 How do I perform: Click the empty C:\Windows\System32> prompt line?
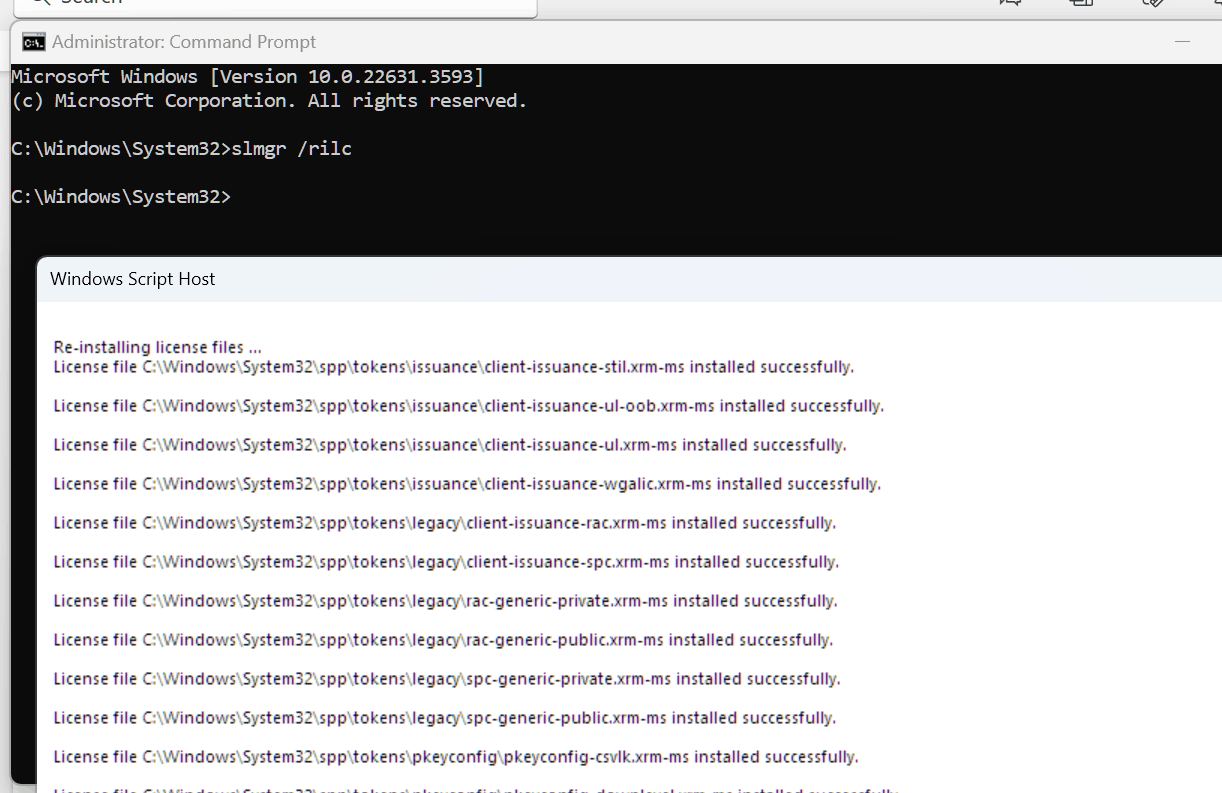121,197
